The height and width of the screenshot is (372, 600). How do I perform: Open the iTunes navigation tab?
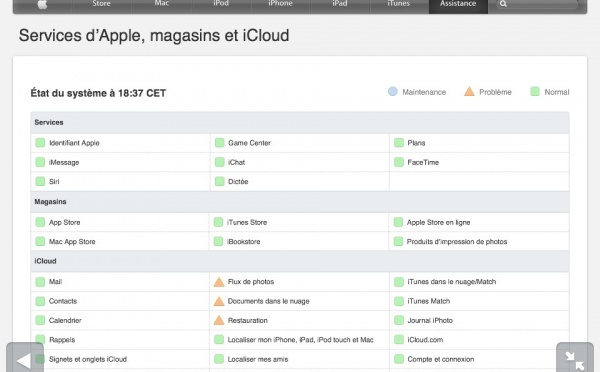pyautogui.click(x=398, y=3)
